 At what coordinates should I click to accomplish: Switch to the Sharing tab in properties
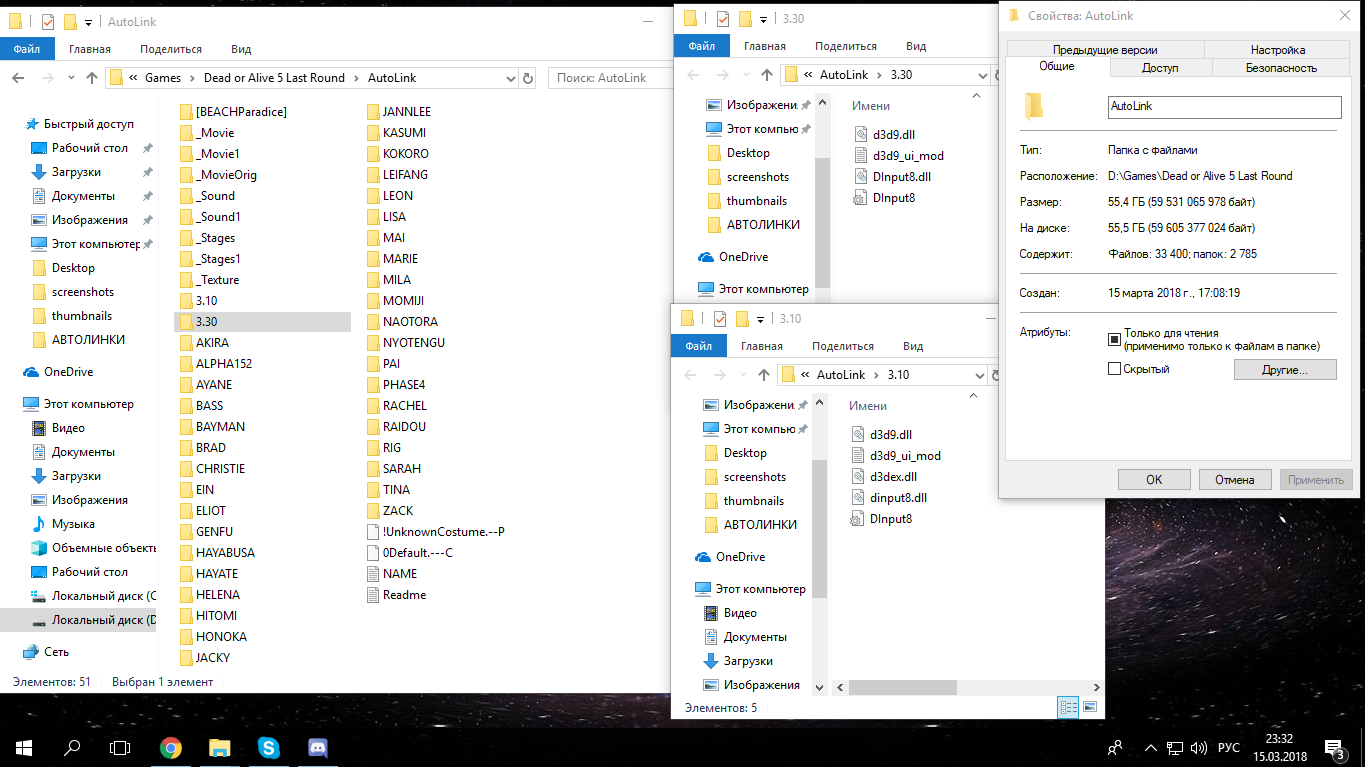[x=1160, y=68]
